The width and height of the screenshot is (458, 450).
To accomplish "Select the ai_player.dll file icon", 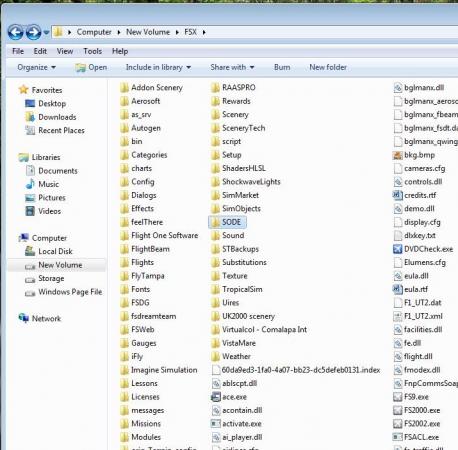I will click(x=216, y=437).
